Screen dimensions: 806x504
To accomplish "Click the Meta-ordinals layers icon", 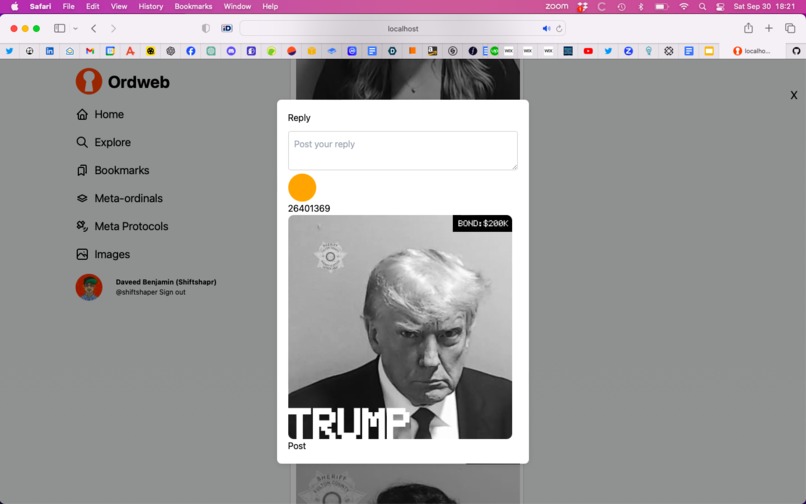I will pos(82,198).
